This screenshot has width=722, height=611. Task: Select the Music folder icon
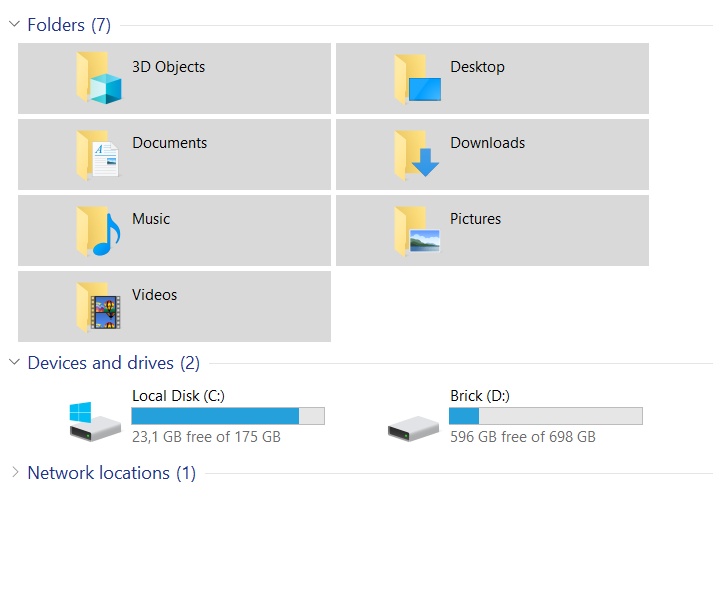[99, 231]
